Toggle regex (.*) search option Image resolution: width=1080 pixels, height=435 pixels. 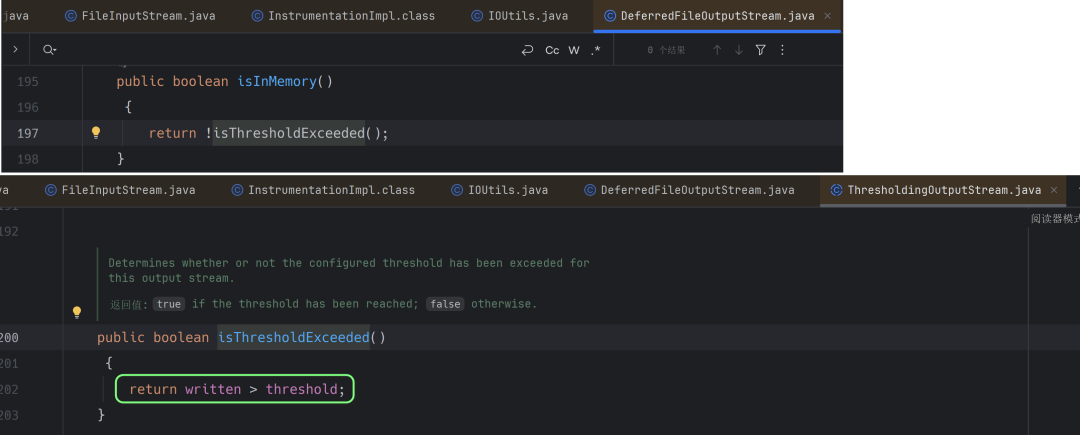click(596, 50)
